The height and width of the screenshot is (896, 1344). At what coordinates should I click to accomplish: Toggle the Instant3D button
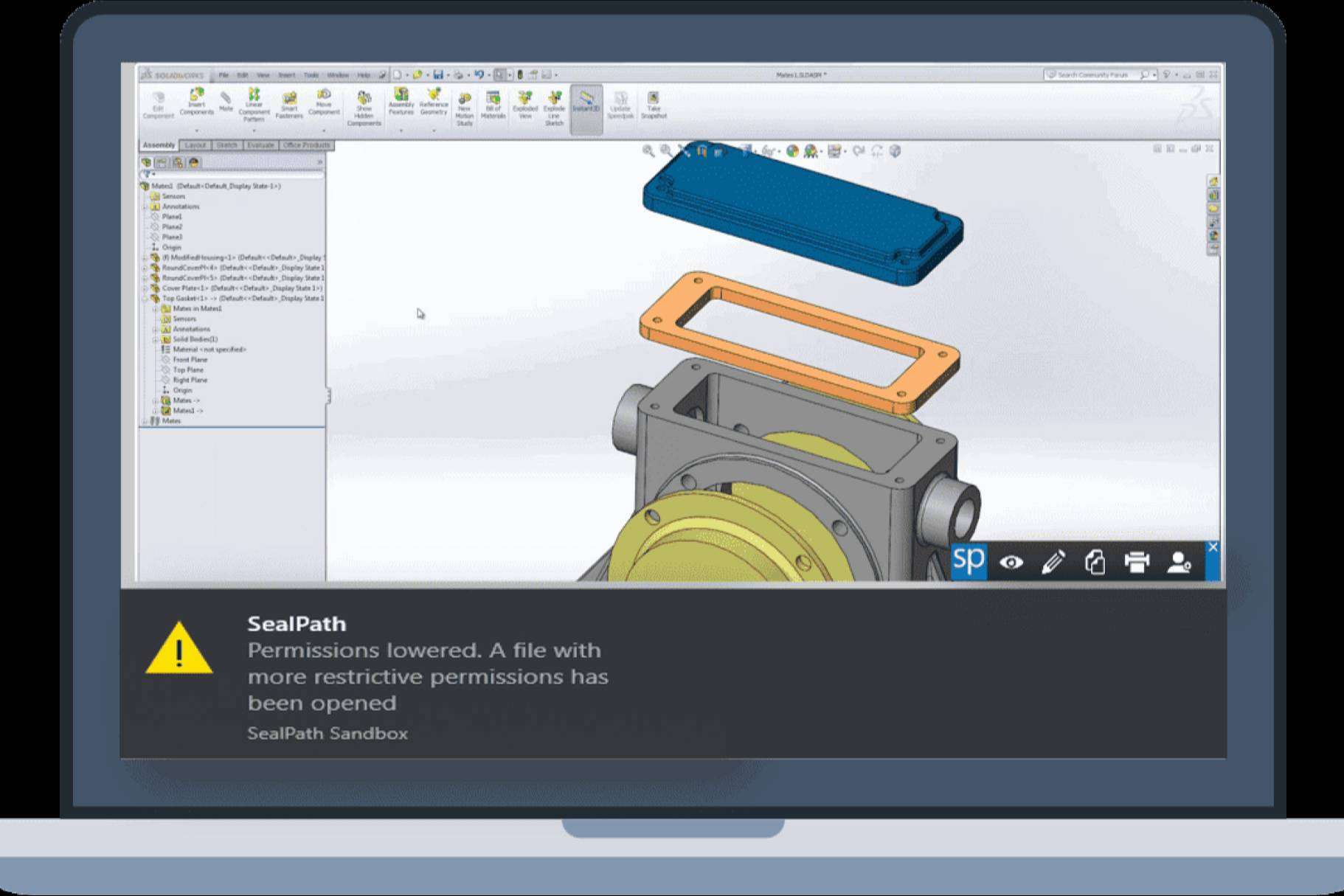(x=586, y=108)
